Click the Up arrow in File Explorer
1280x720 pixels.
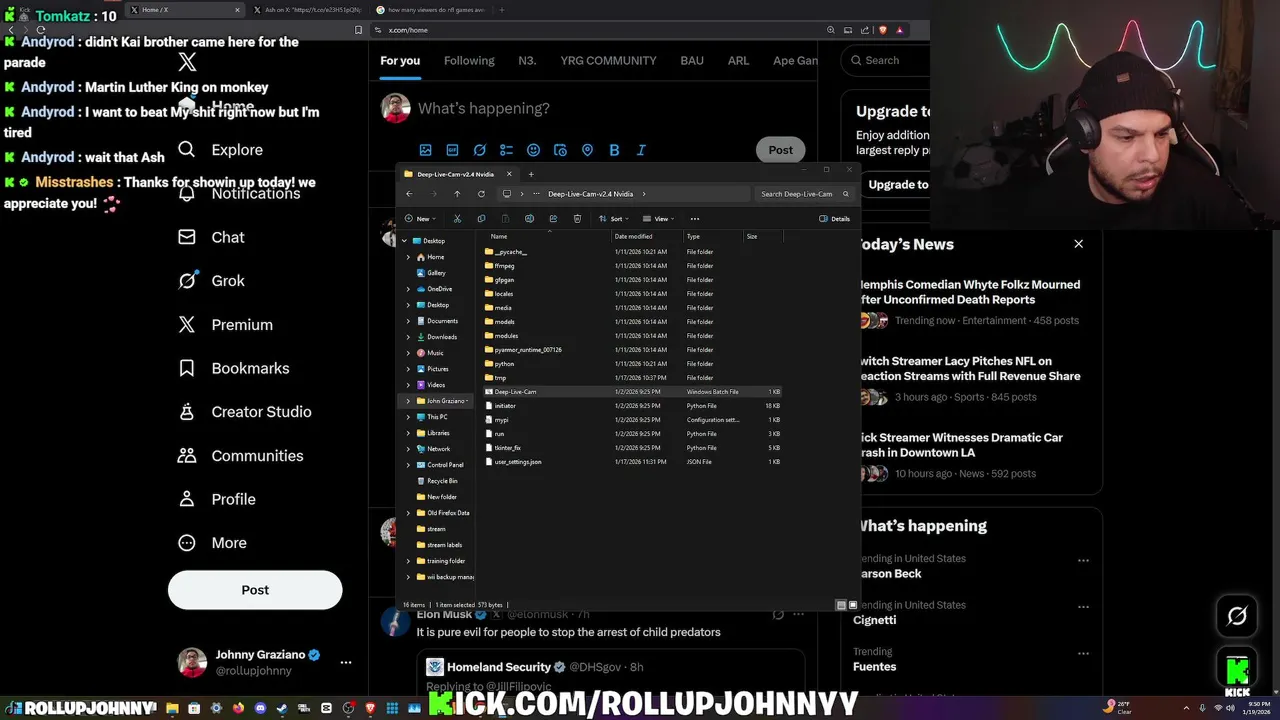[457, 194]
